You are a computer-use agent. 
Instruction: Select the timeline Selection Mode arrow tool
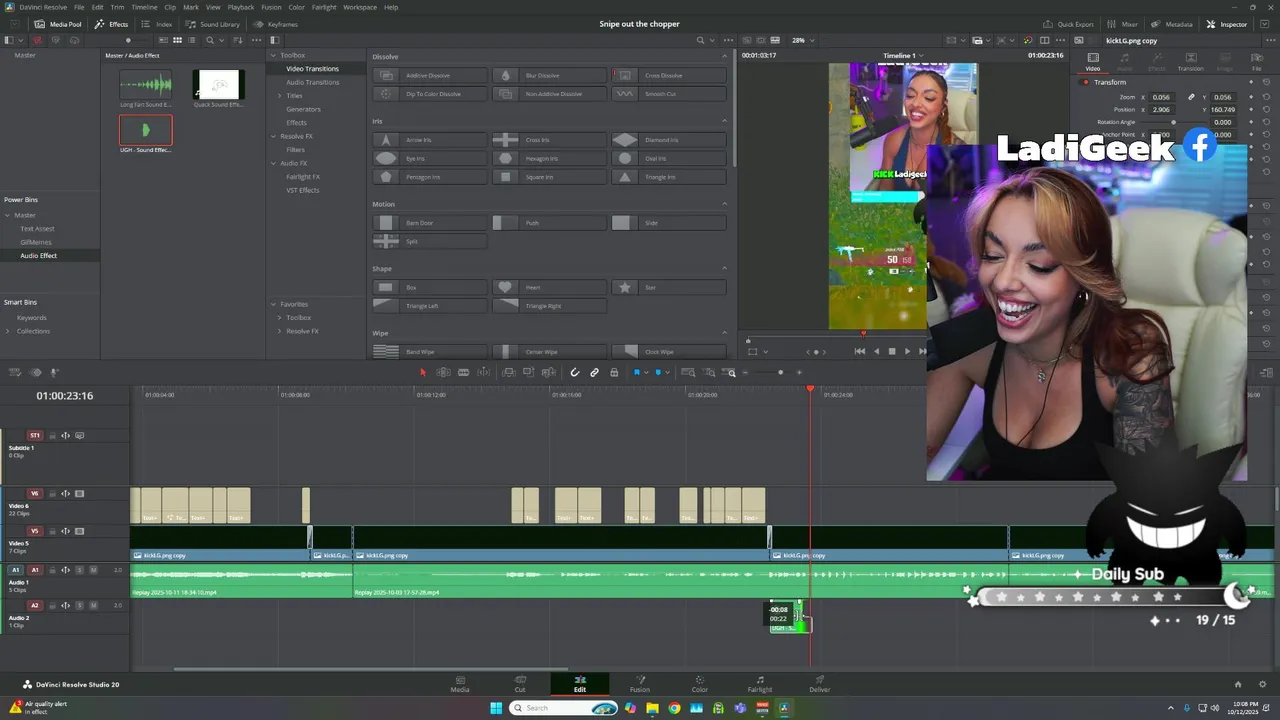tap(423, 372)
